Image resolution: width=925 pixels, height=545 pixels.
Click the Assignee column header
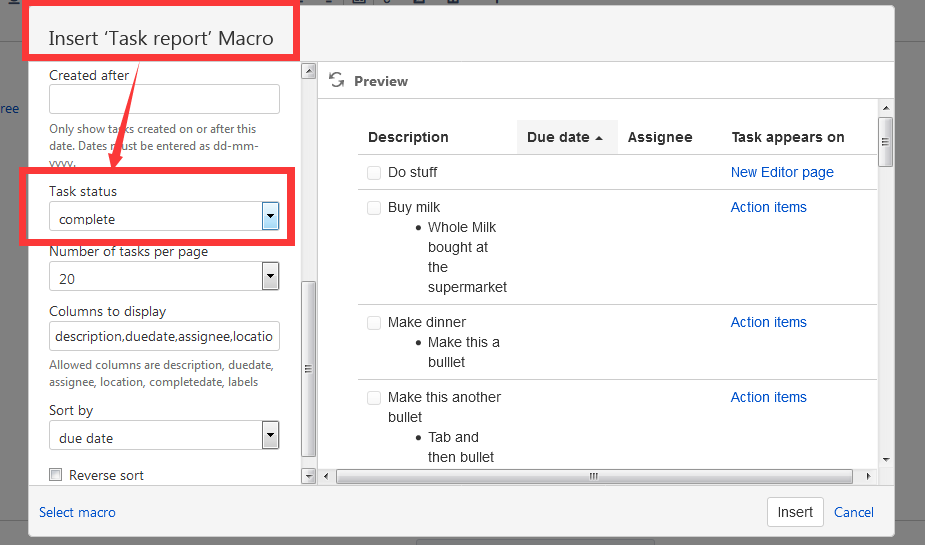(x=660, y=137)
